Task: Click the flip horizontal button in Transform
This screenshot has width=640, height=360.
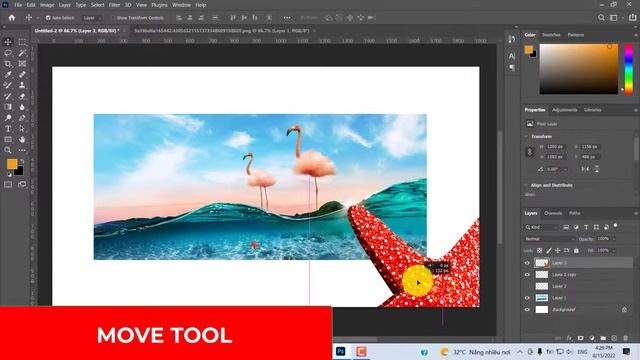Action: [585, 169]
